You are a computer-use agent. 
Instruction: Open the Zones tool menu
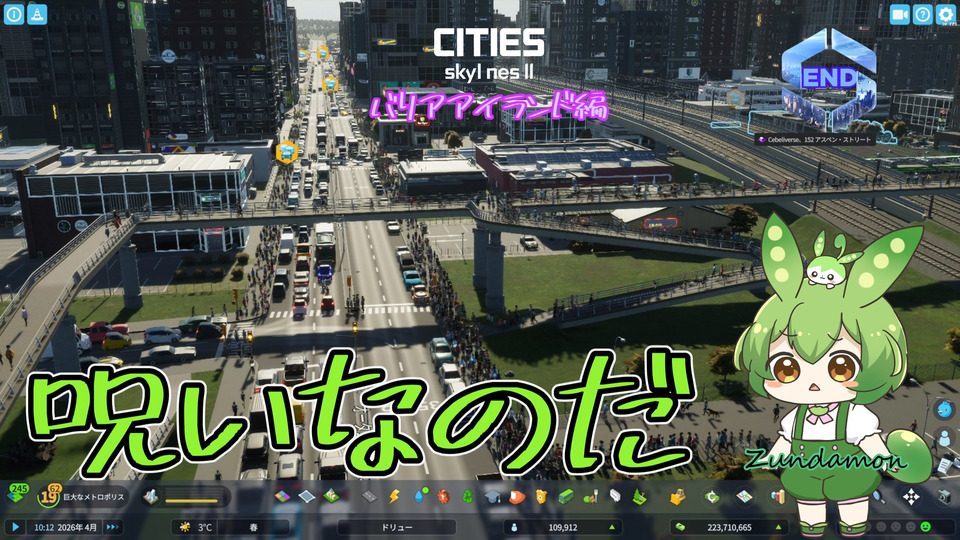point(282,497)
